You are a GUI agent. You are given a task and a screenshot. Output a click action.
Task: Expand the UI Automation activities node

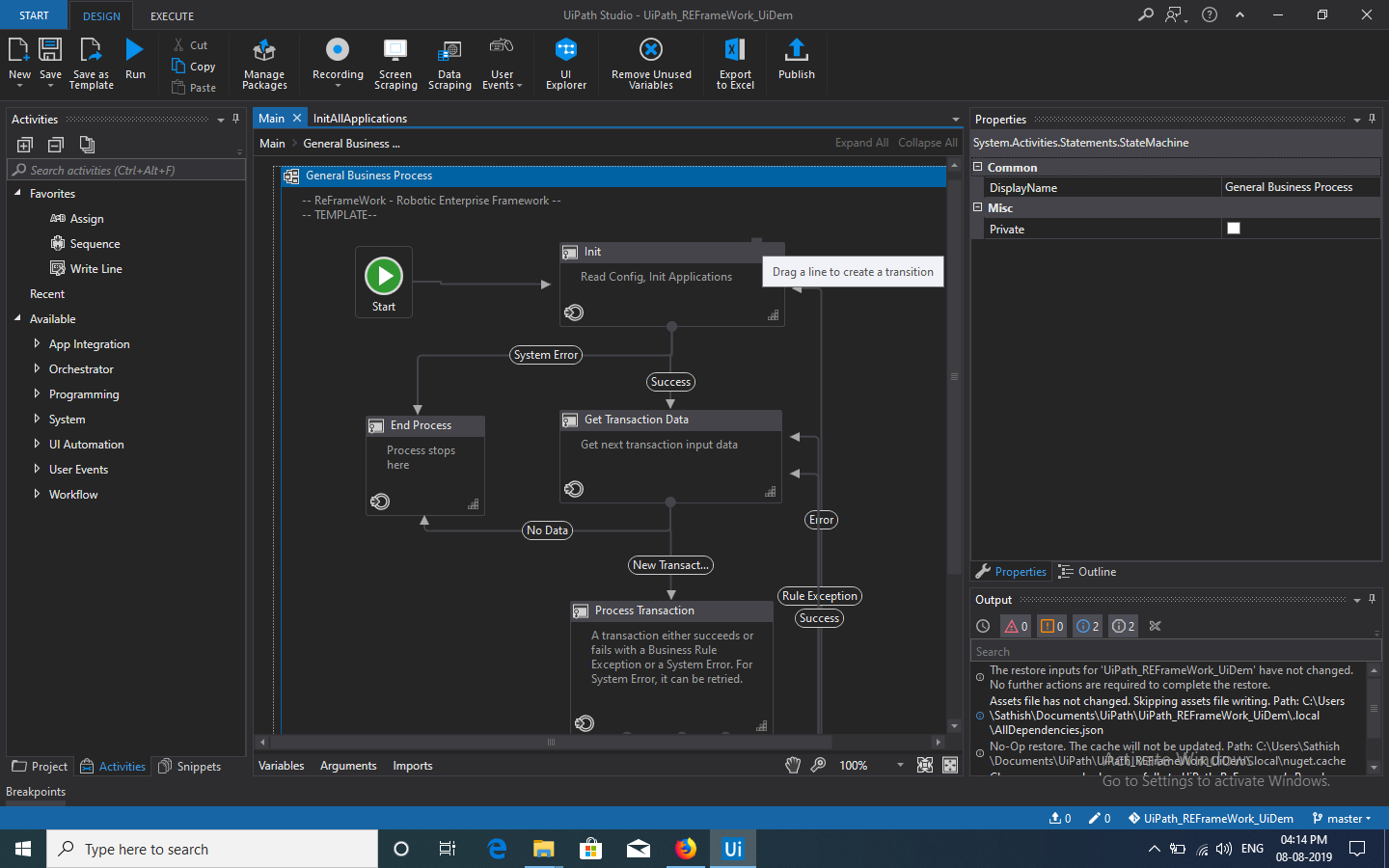pyautogui.click(x=37, y=444)
